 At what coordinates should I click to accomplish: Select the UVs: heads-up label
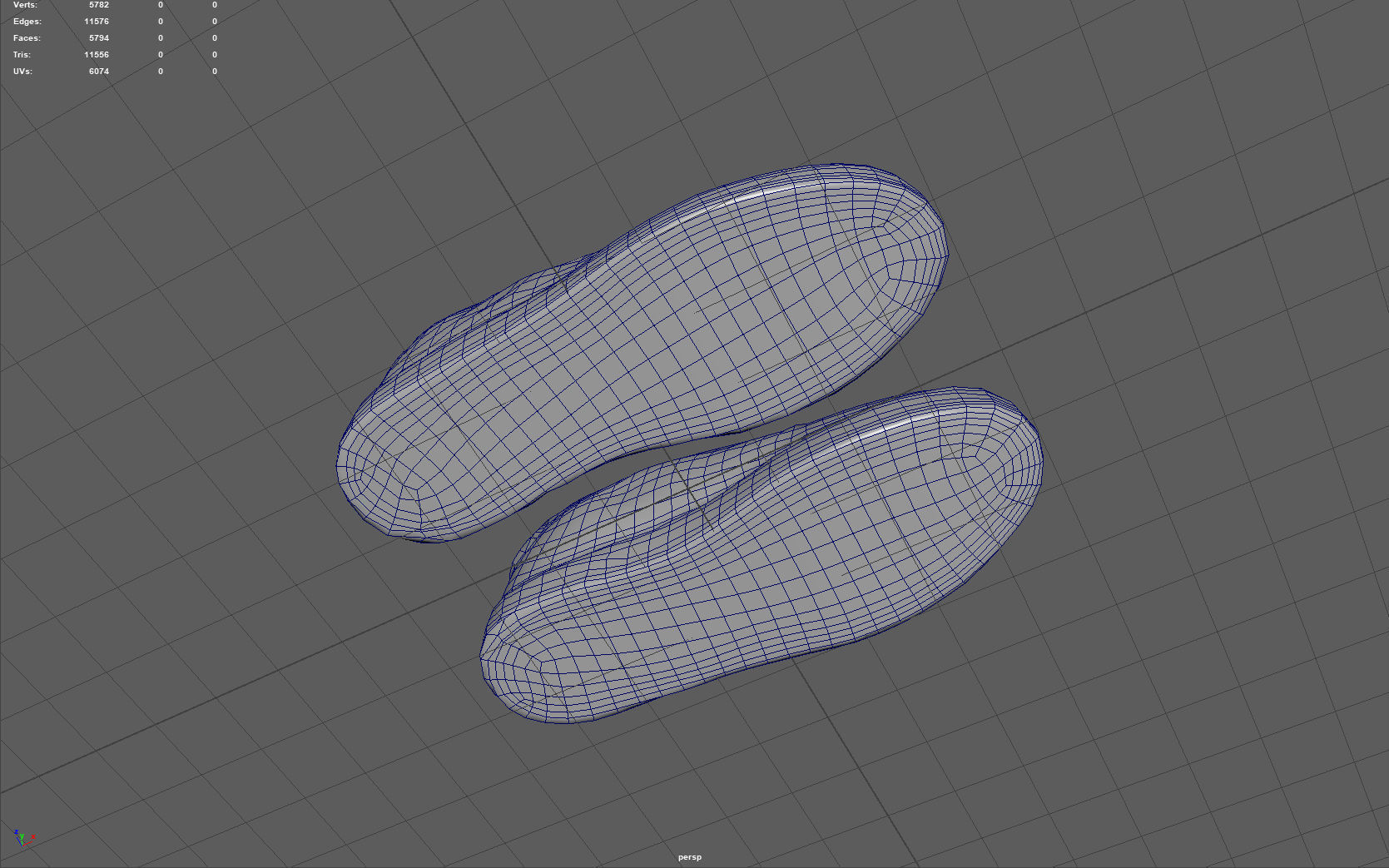(x=22, y=72)
